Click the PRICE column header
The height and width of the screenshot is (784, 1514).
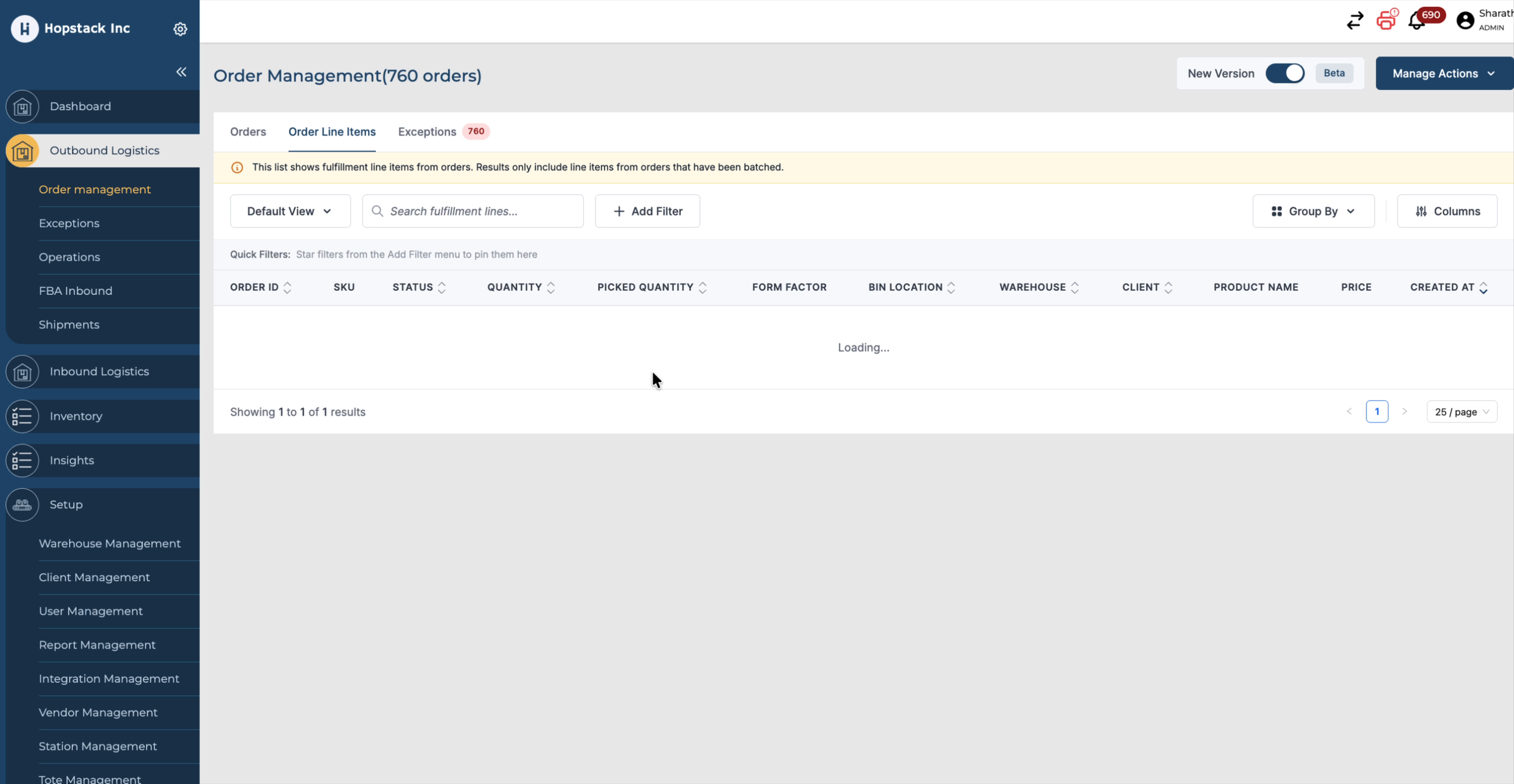[x=1356, y=288]
